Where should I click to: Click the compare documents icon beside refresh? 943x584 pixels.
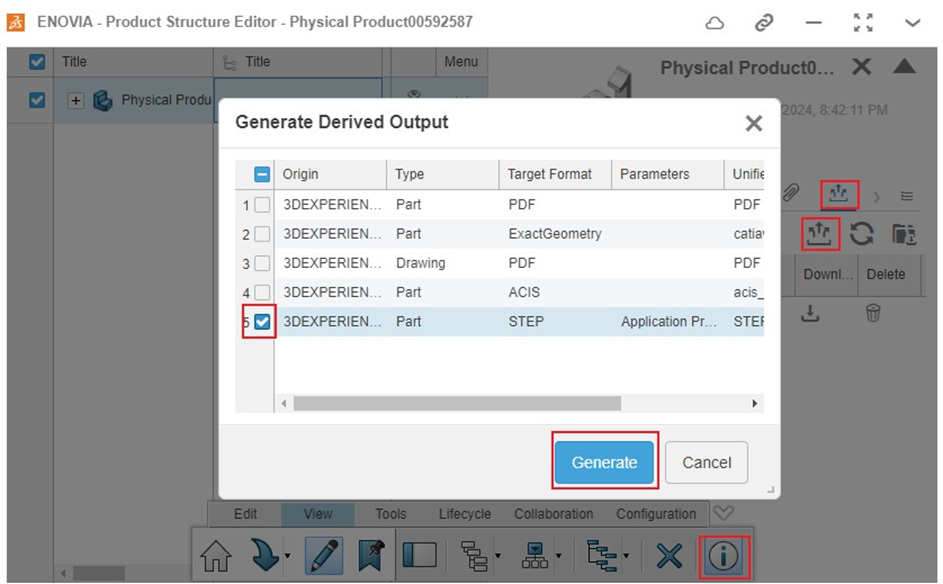point(904,234)
